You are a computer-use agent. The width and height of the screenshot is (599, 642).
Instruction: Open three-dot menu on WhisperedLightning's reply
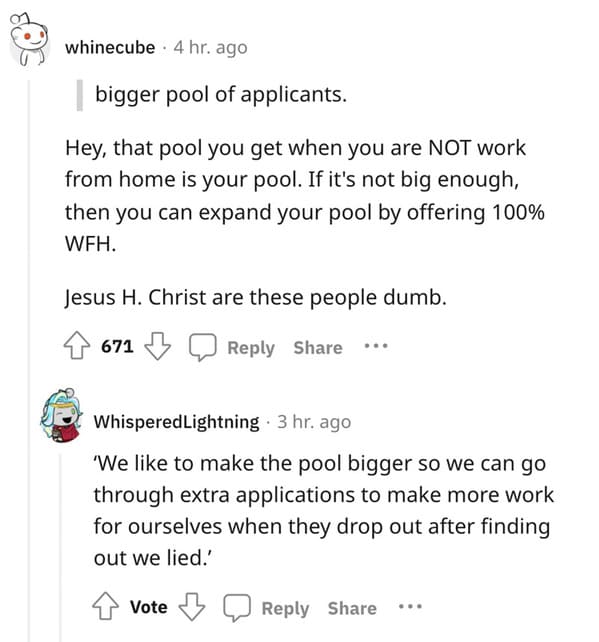pos(410,606)
